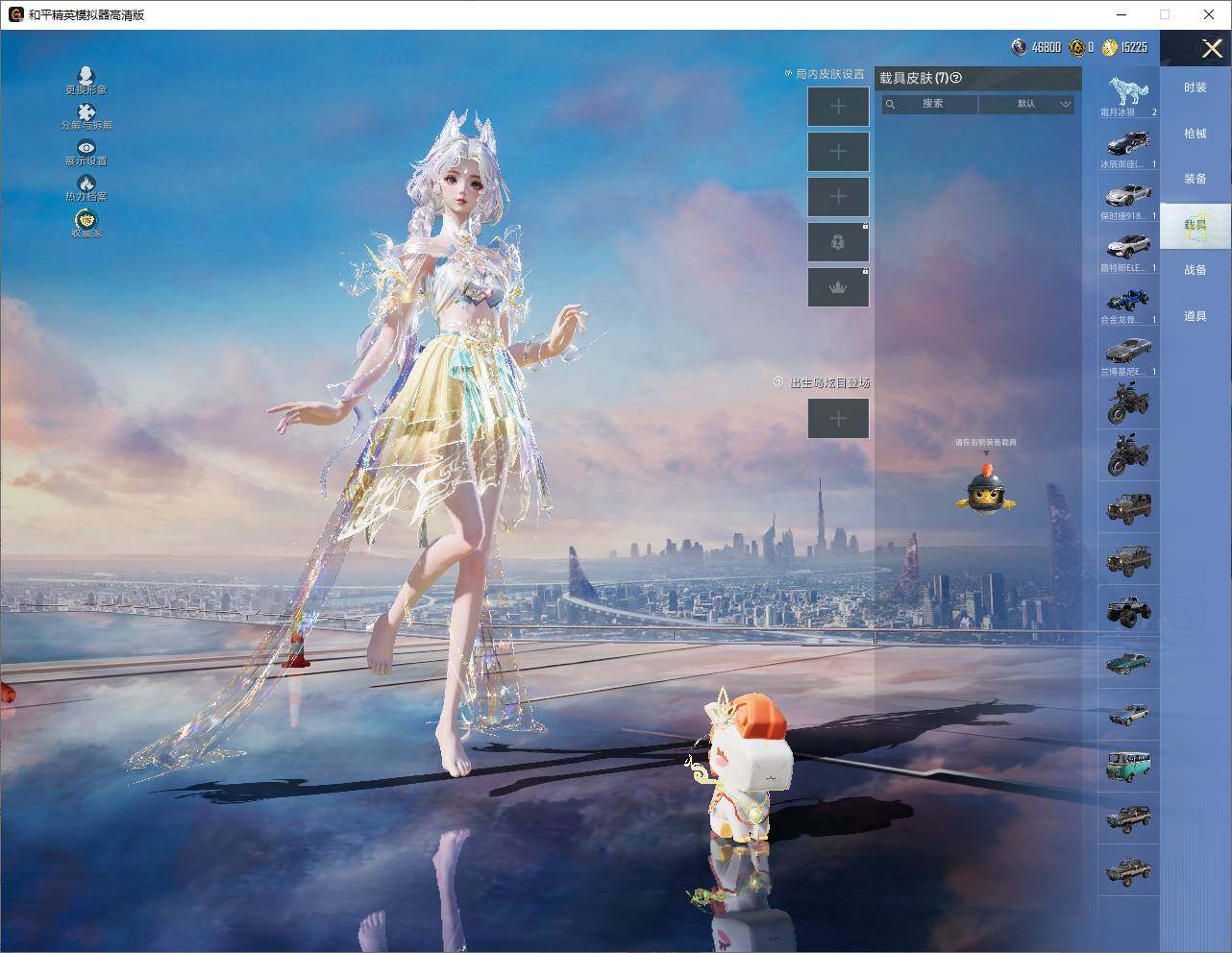1232x953 pixels.
Task: Select the 保时捷918 car skin
Action: (x=1128, y=197)
